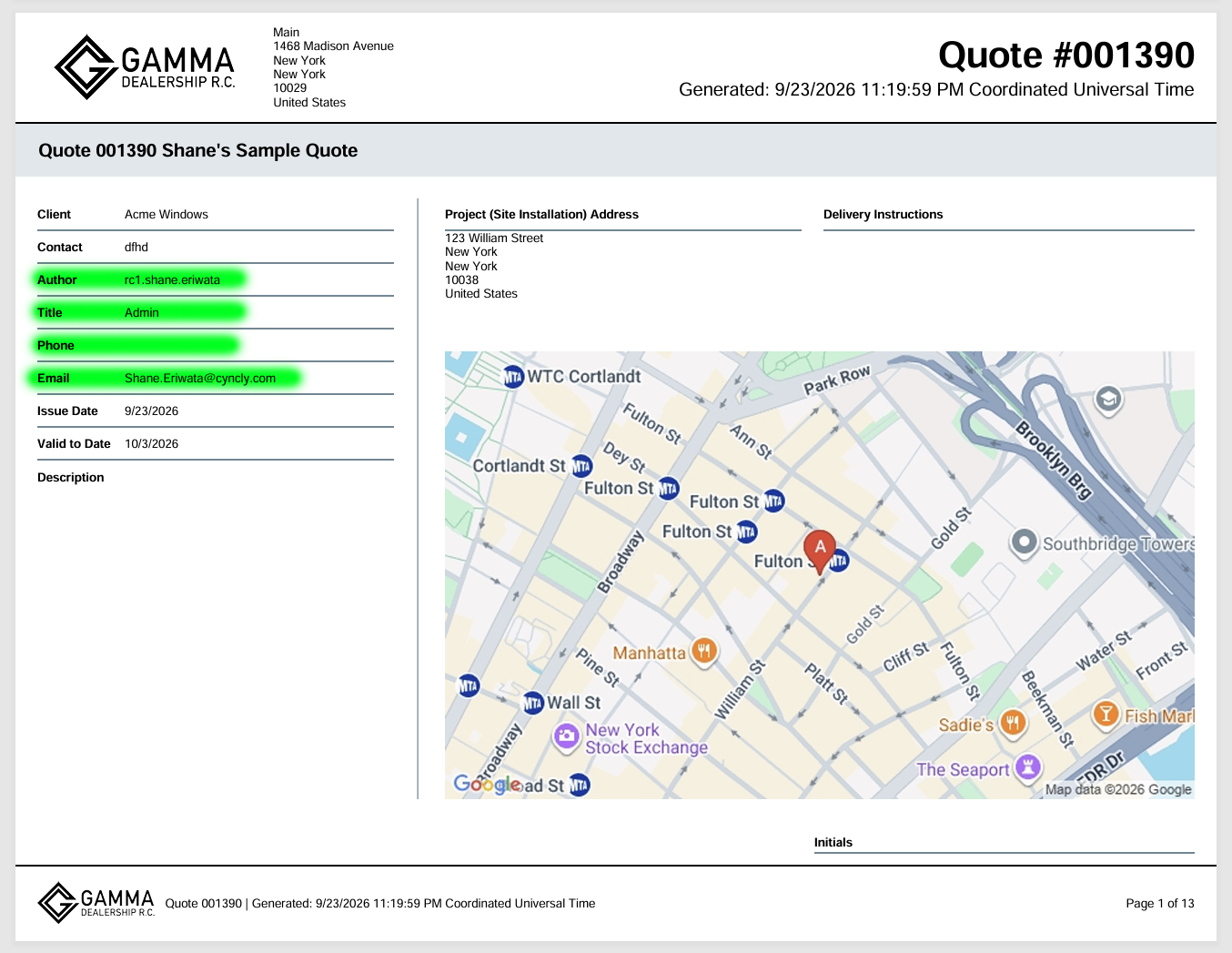
Task: Click the 'Quote #001390' title
Action: tap(1066, 56)
